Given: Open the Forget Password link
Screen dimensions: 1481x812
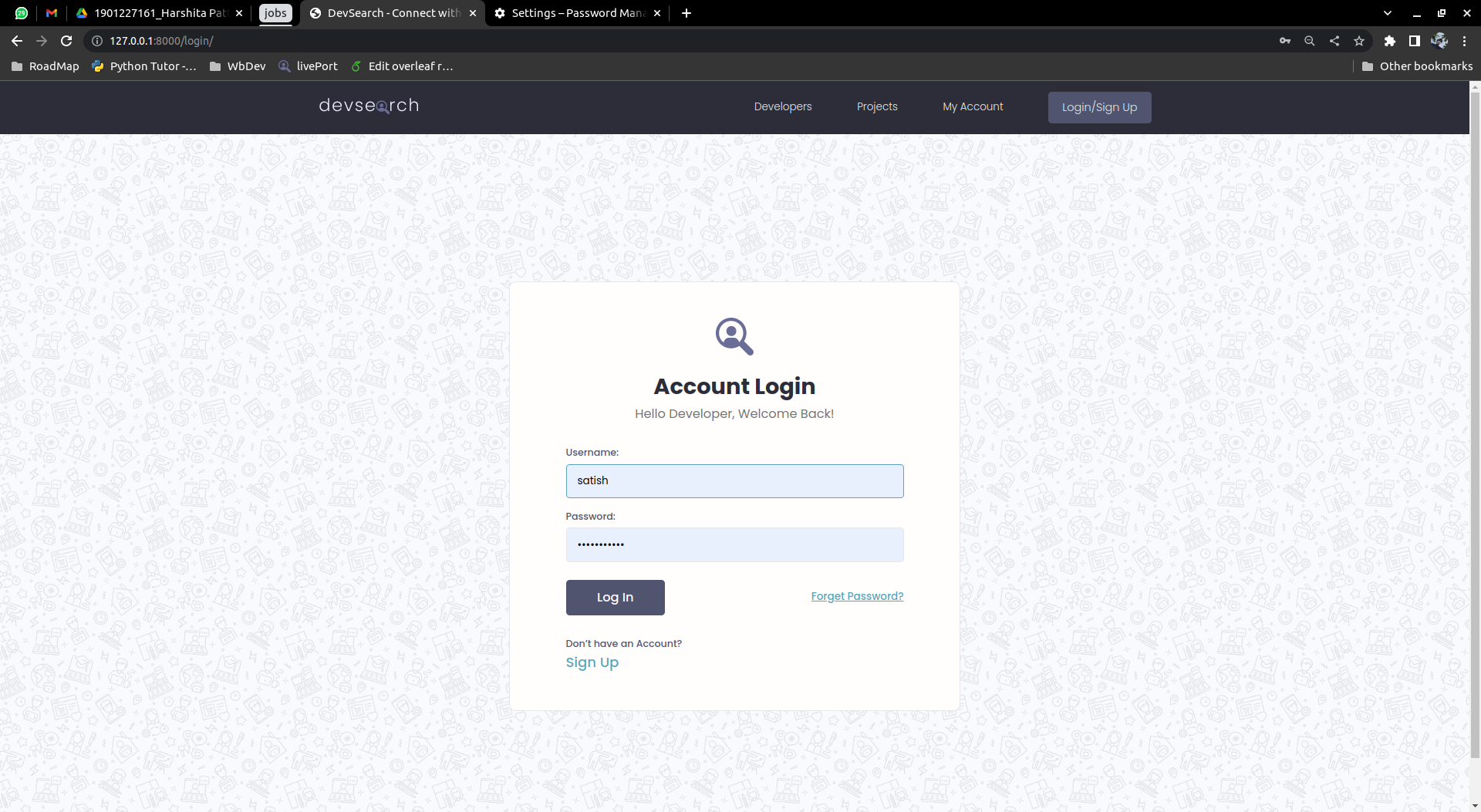Looking at the screenshot, I should (856, 596).
